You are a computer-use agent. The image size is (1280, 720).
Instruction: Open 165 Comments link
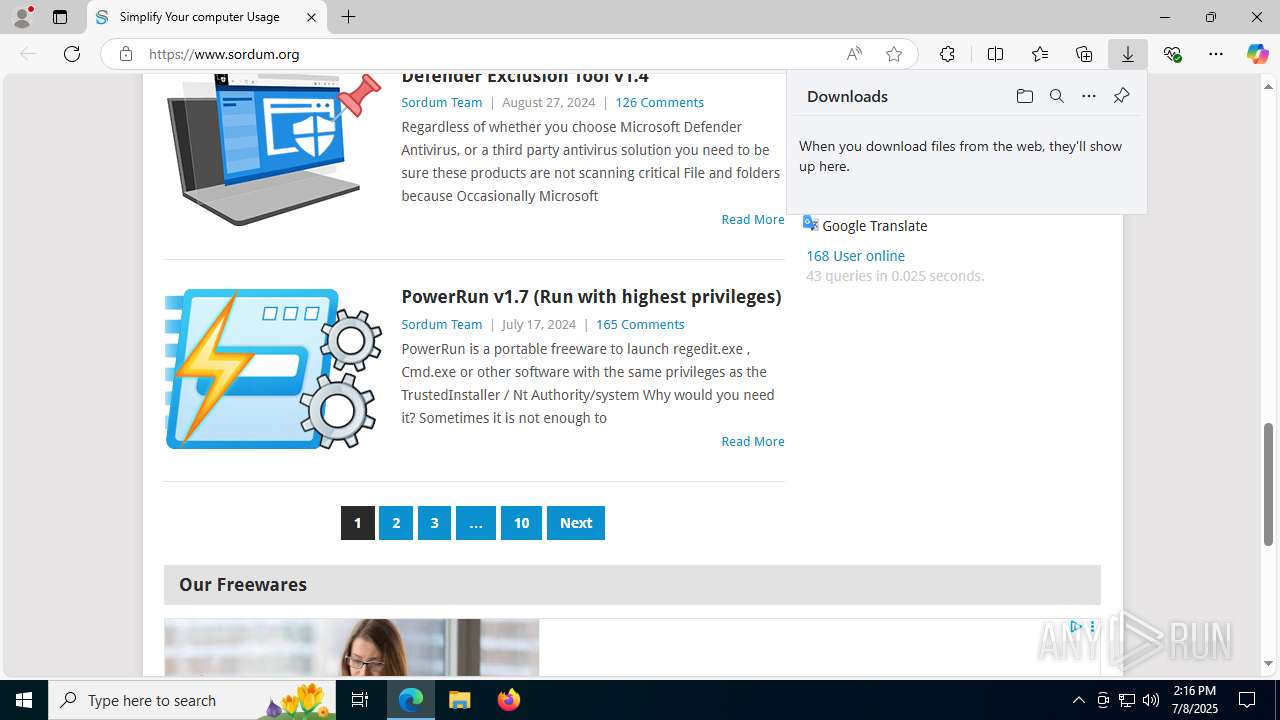coord(640,324)
